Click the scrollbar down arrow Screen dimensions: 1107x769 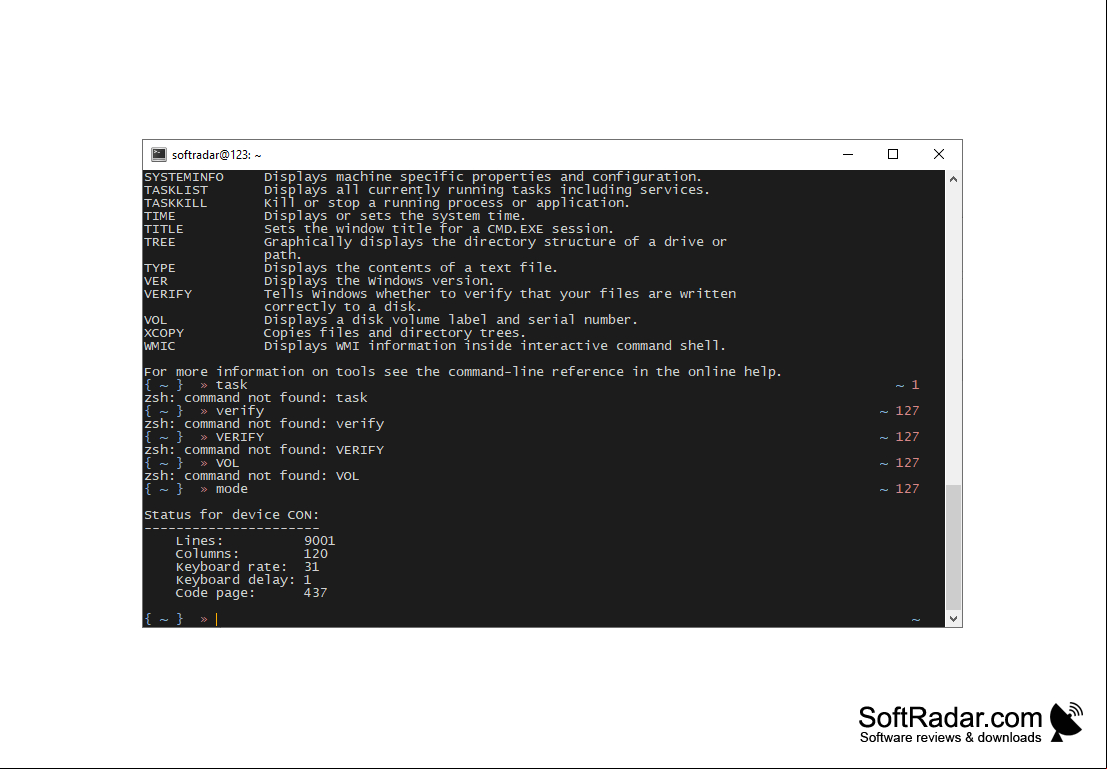coord(953,619)
